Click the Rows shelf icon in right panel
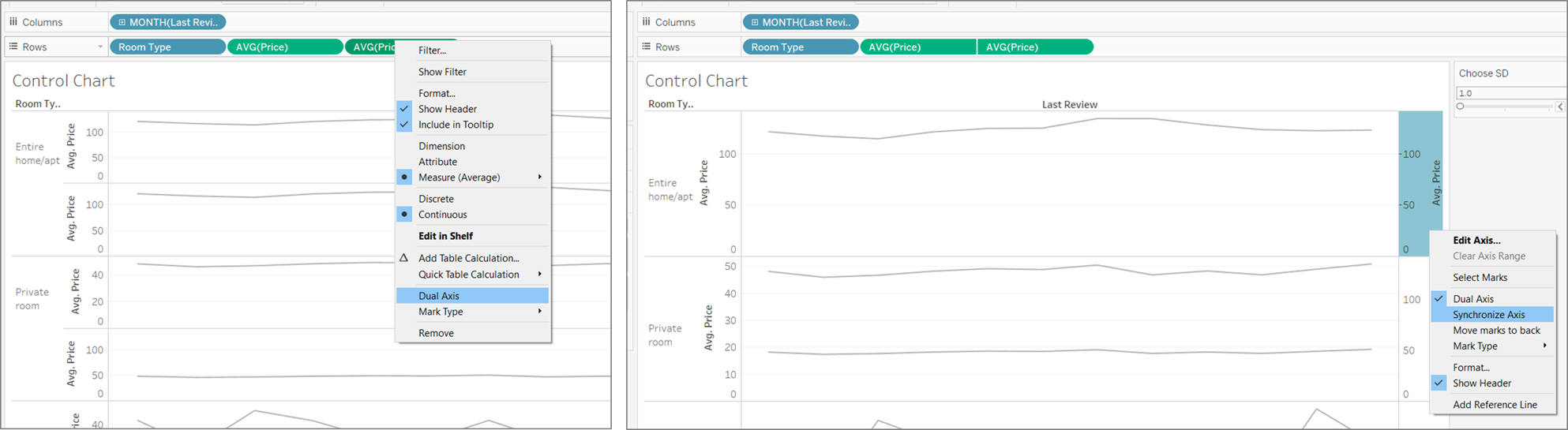This screenshot has width=1568, height=430. click(647, 47)
